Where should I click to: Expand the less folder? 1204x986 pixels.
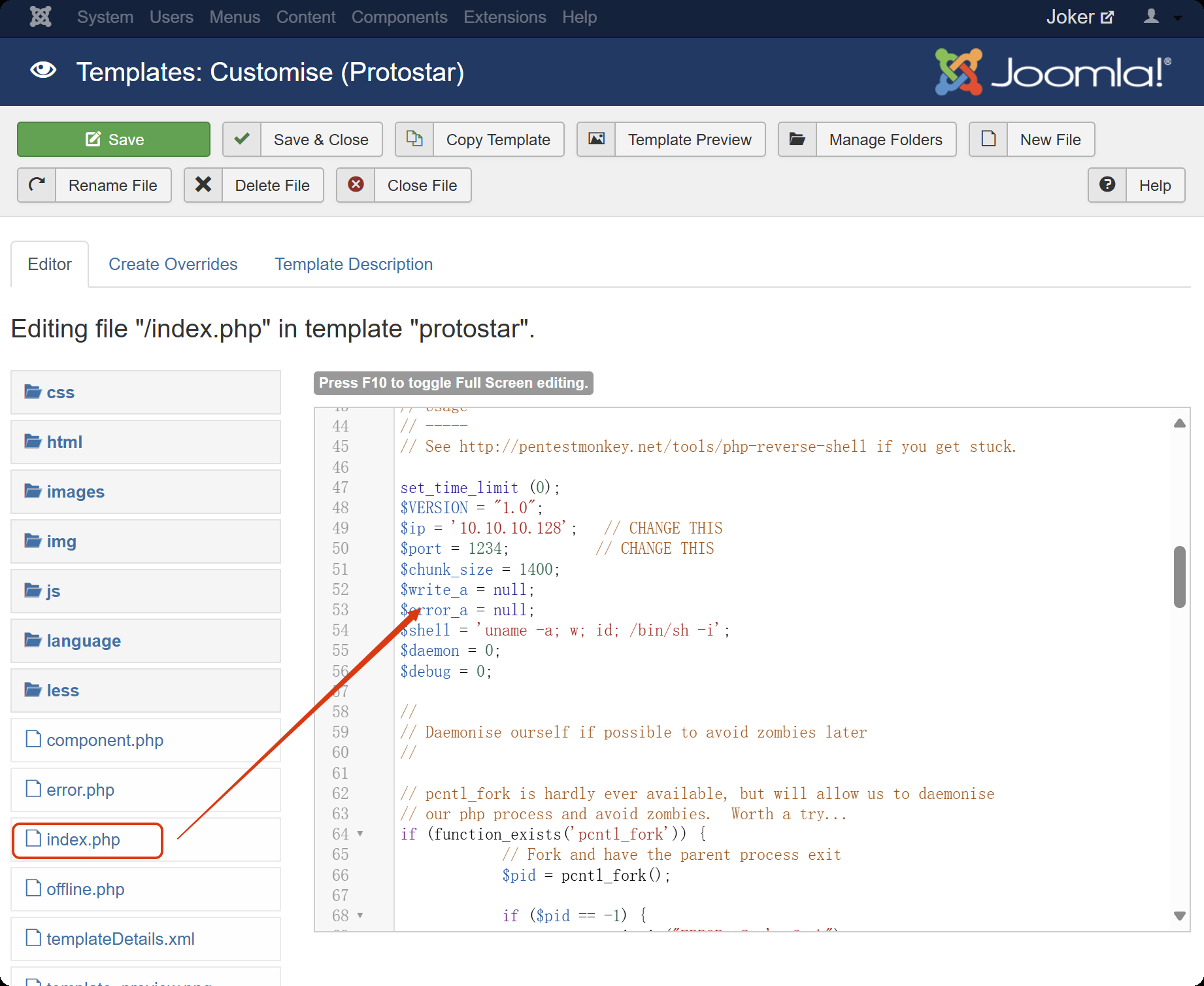pyautogui.click(x=146, y=690)
